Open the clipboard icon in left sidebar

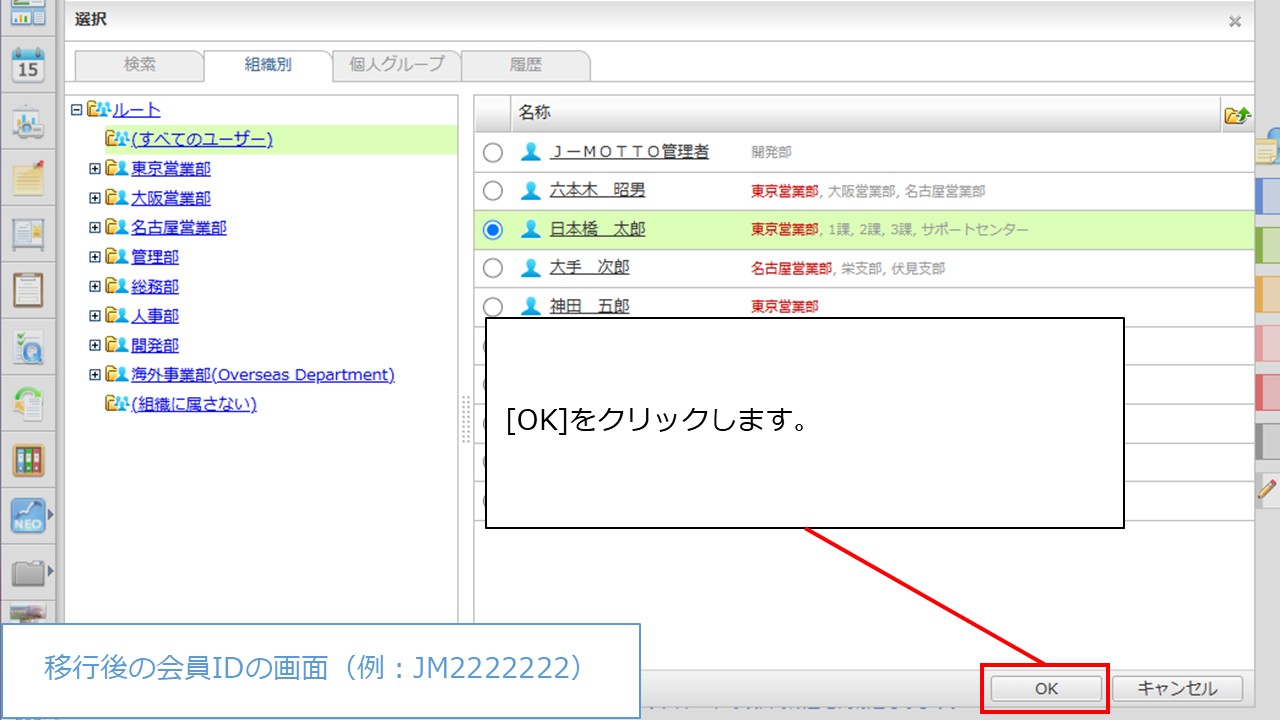coord(27,290)
